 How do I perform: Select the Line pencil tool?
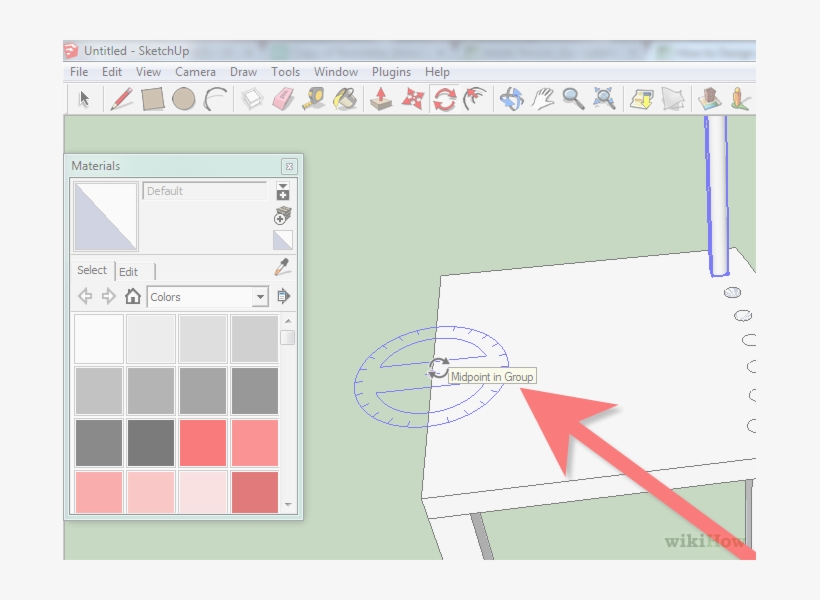click(121, 99)
